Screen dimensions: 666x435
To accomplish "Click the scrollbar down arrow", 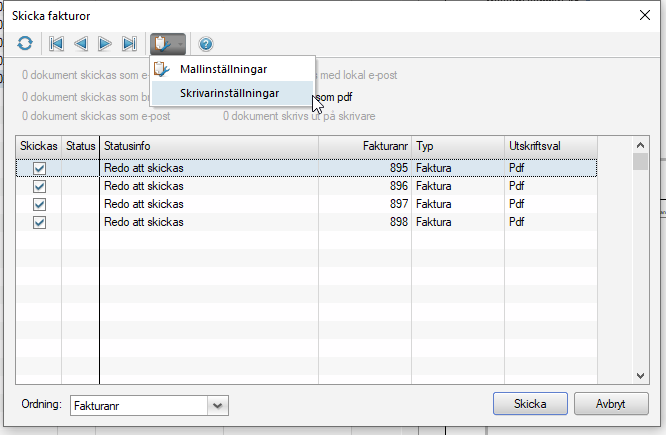I will [641, 375].
